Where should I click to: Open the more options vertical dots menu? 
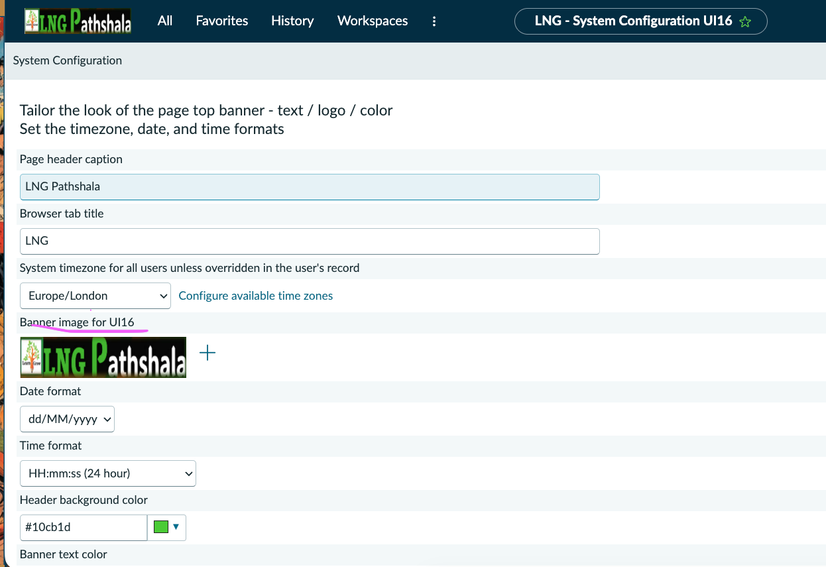click(434, 21)
